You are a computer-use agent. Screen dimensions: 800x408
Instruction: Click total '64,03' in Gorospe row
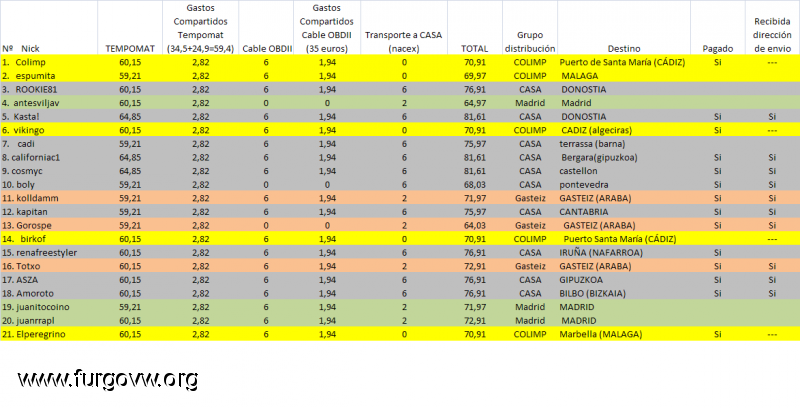click(474, 225)
